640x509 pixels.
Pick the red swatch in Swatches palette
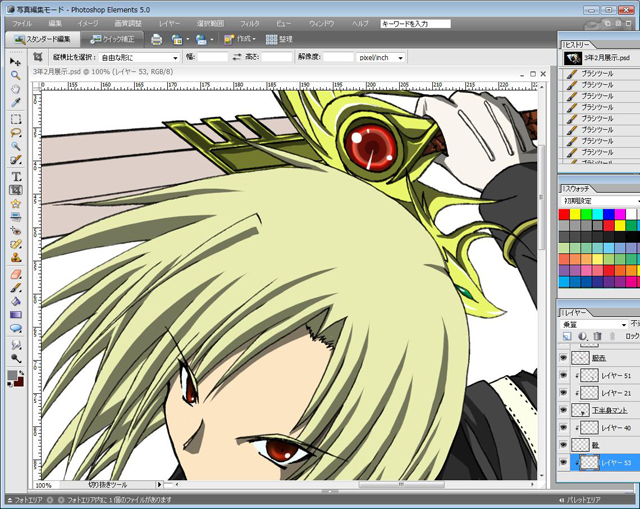coord(564,214)
